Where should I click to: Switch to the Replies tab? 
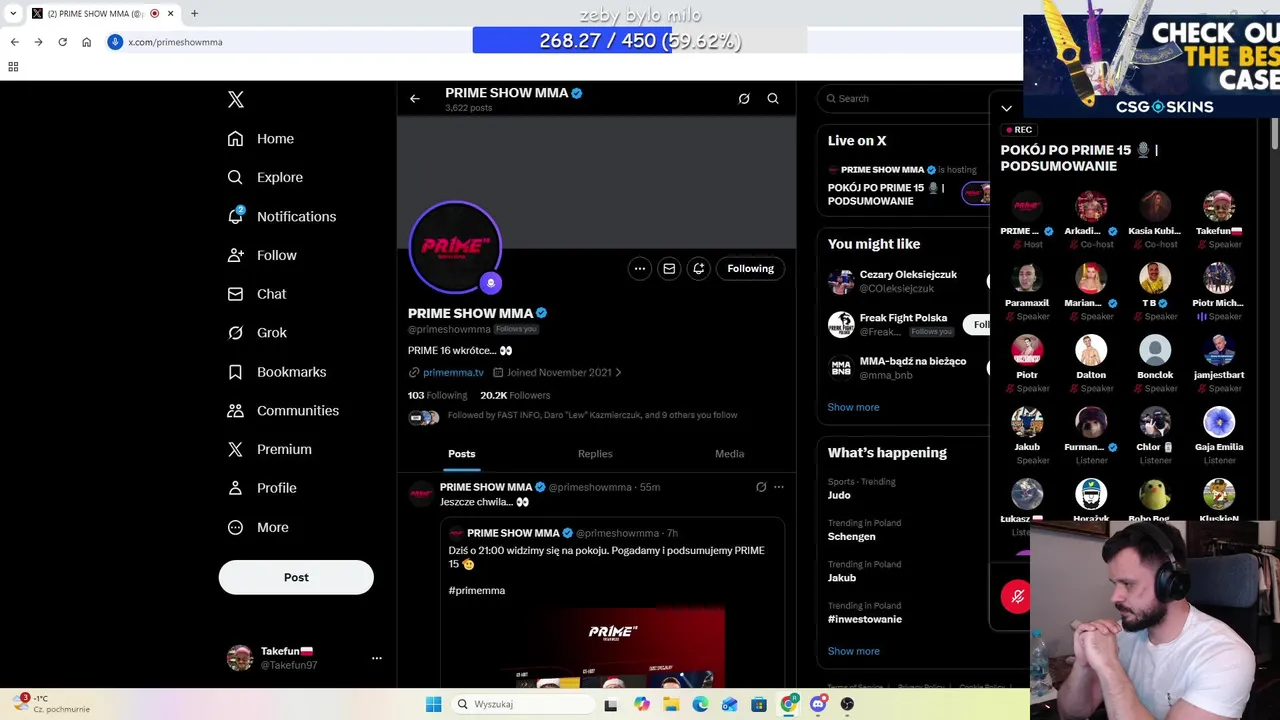[x=595, y=454]
